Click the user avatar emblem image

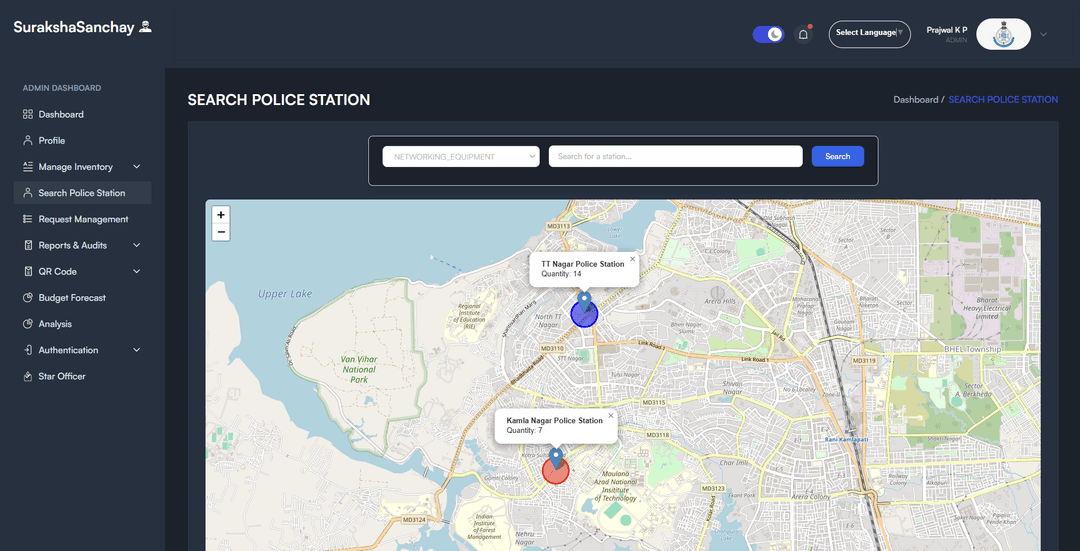click(1004, 34)
